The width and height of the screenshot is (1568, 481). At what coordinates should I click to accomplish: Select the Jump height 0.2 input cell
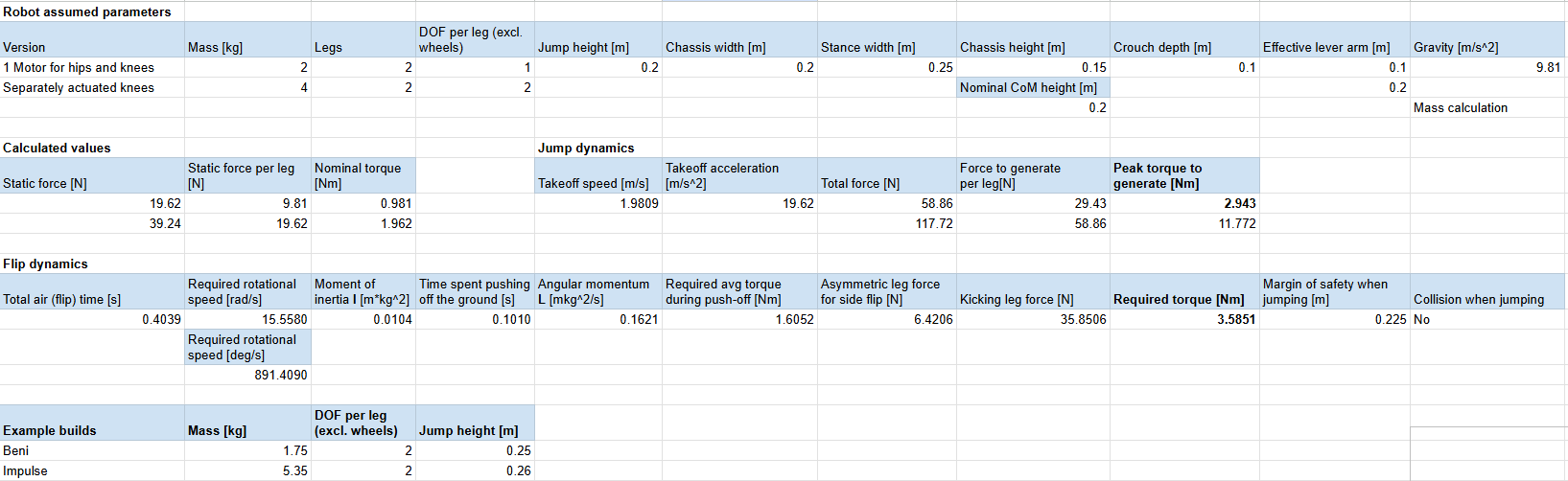[598, 67]
